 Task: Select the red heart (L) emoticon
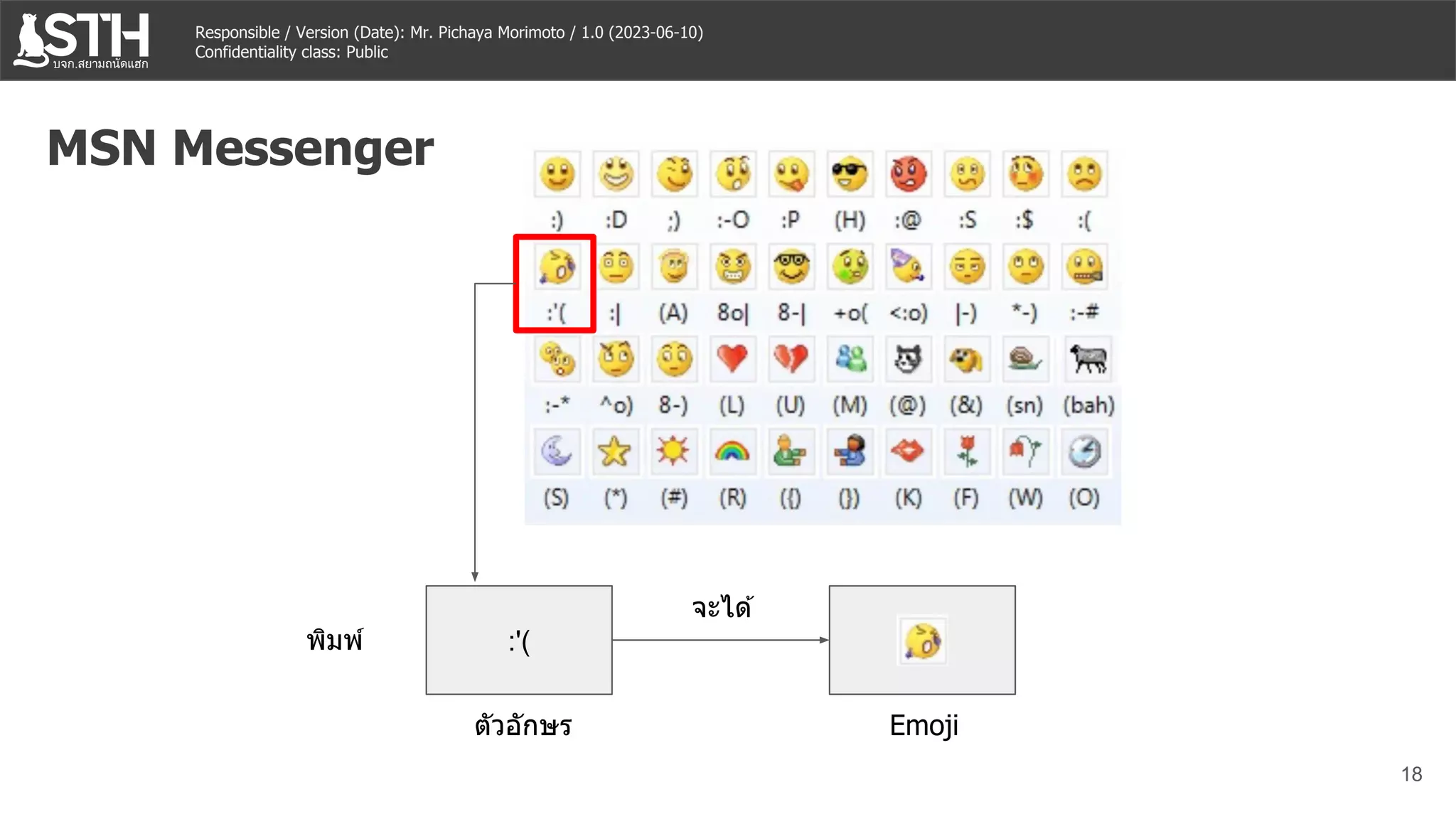(733, 359)
